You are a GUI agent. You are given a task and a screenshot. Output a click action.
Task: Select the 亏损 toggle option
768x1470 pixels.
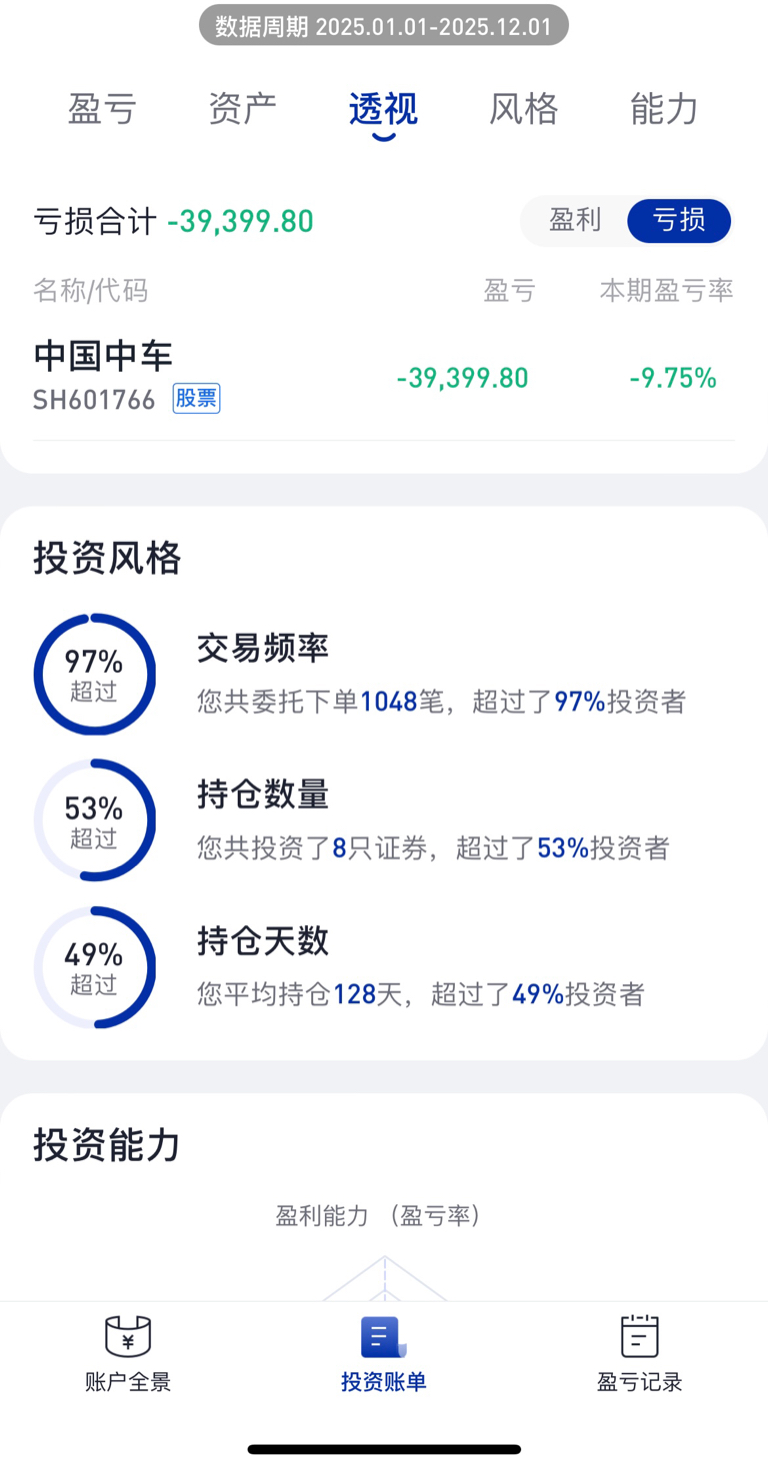(x=679, y=221)
